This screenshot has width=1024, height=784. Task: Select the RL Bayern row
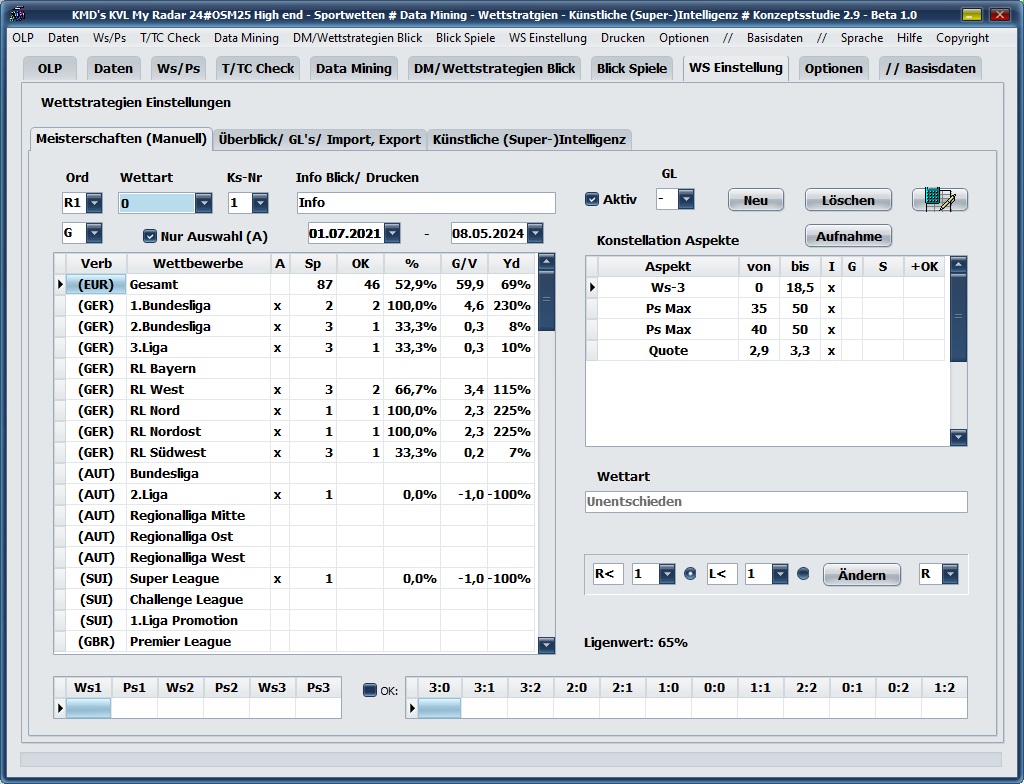coord(300,368)
